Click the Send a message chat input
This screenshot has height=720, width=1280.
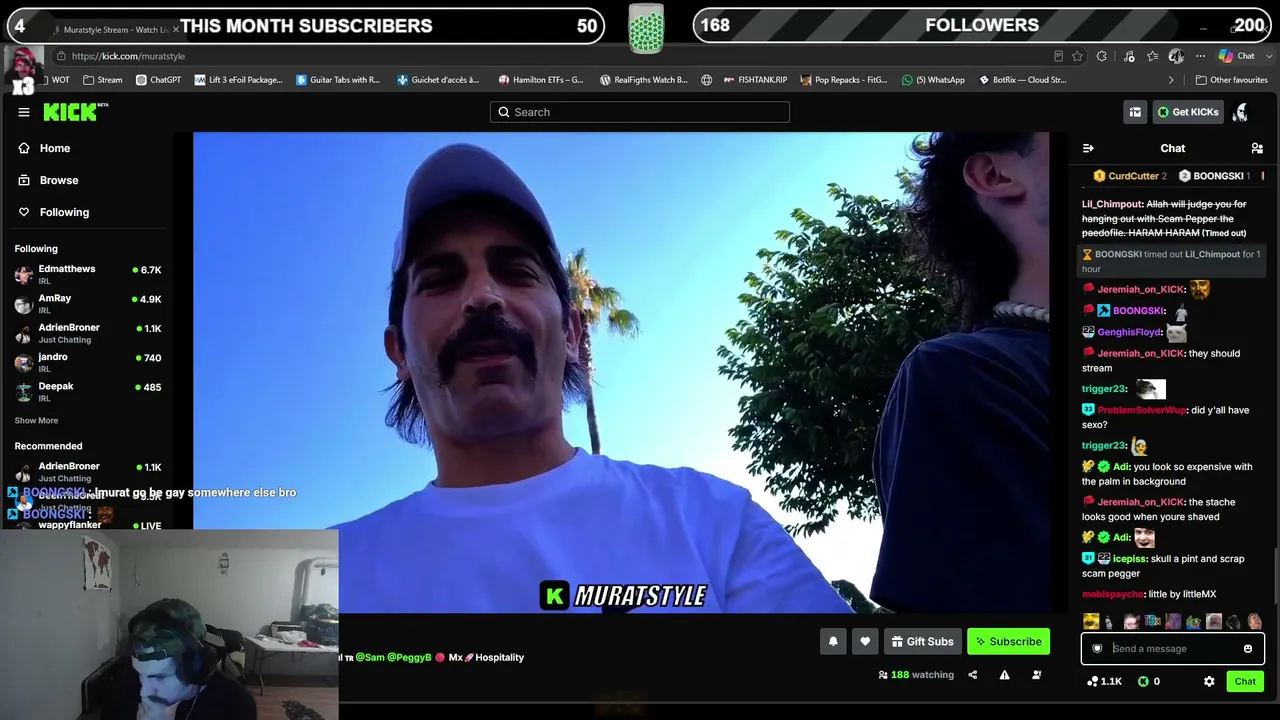click(x=1172, y=649)
